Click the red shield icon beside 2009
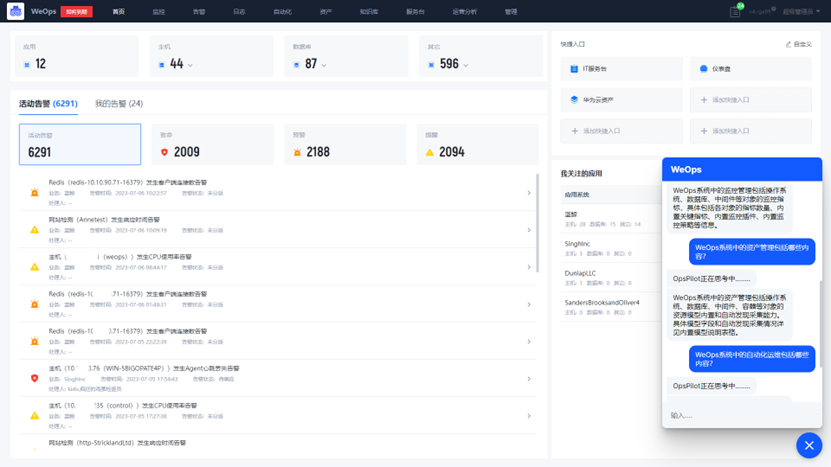Image resolution: width=831 pixels, height=467 pixels. (x=164, y=152)
